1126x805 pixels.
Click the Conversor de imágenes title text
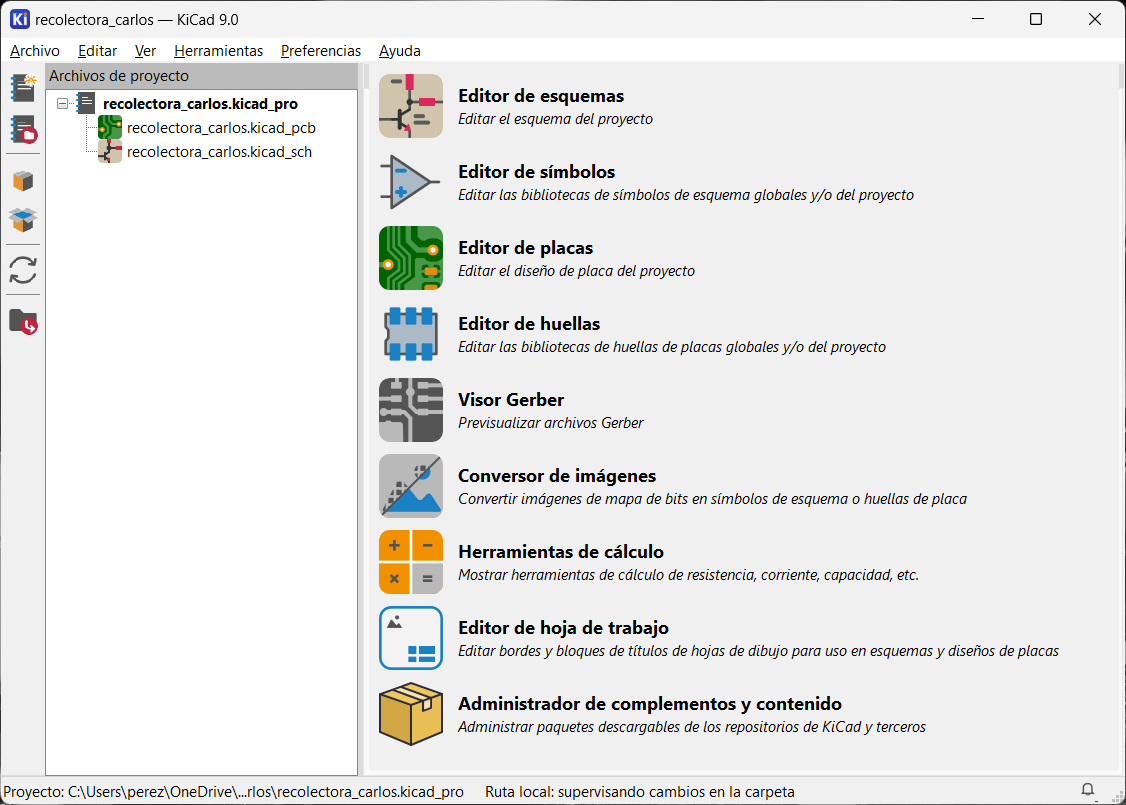click(557, 476)
